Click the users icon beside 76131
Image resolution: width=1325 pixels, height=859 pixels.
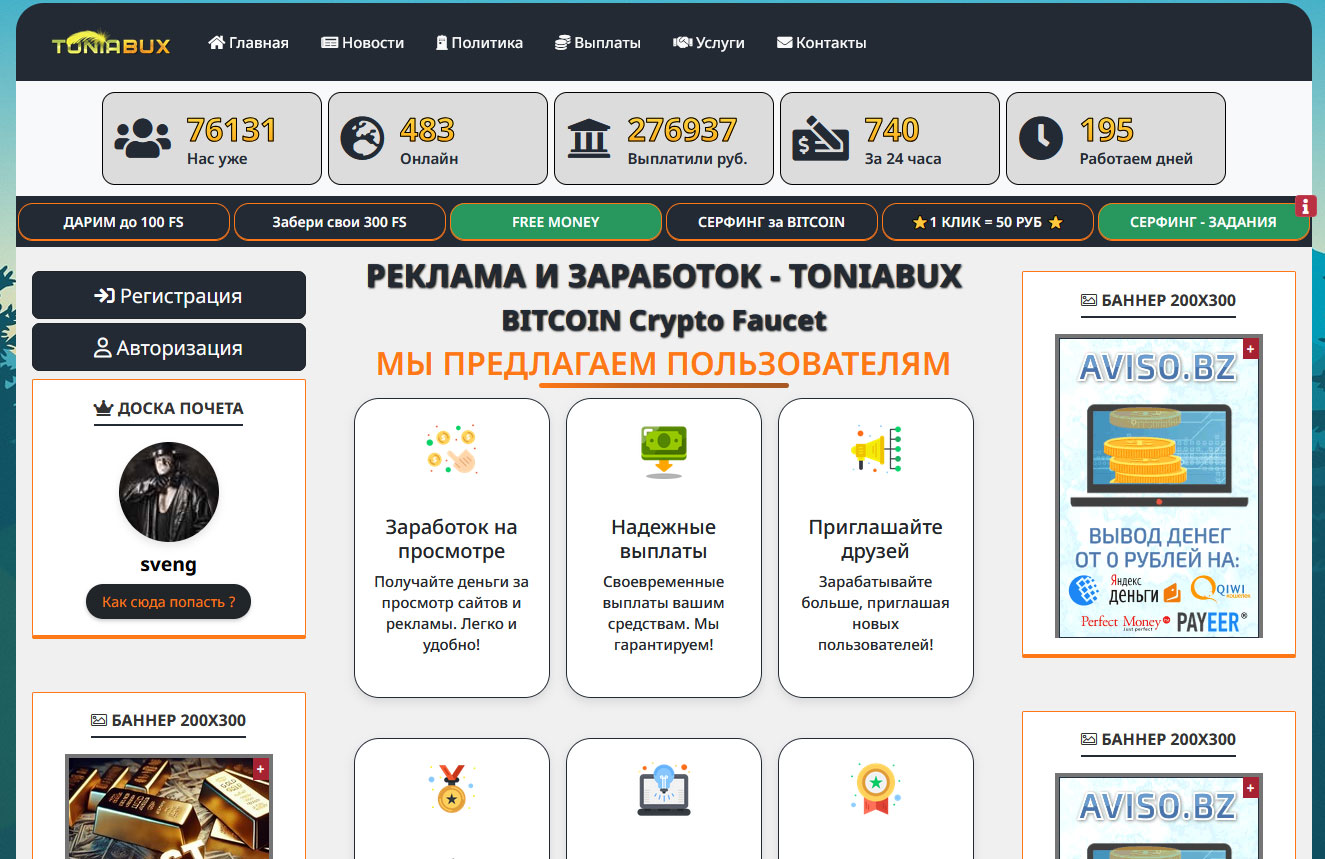pyautogui.click(x=143, y=139)
